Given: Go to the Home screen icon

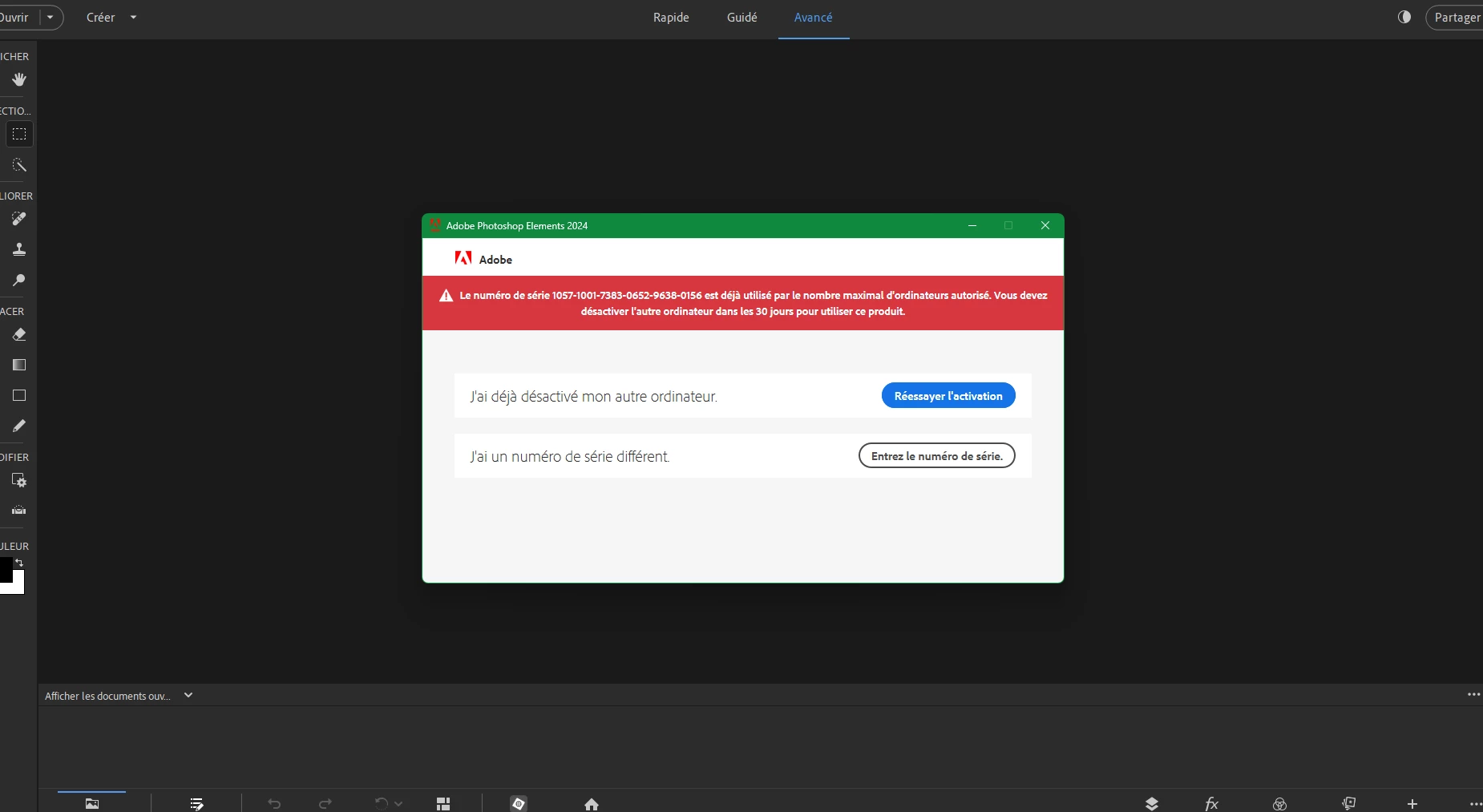Looking at the screenshot, I should pyautogui.click(x=592, y=804).
